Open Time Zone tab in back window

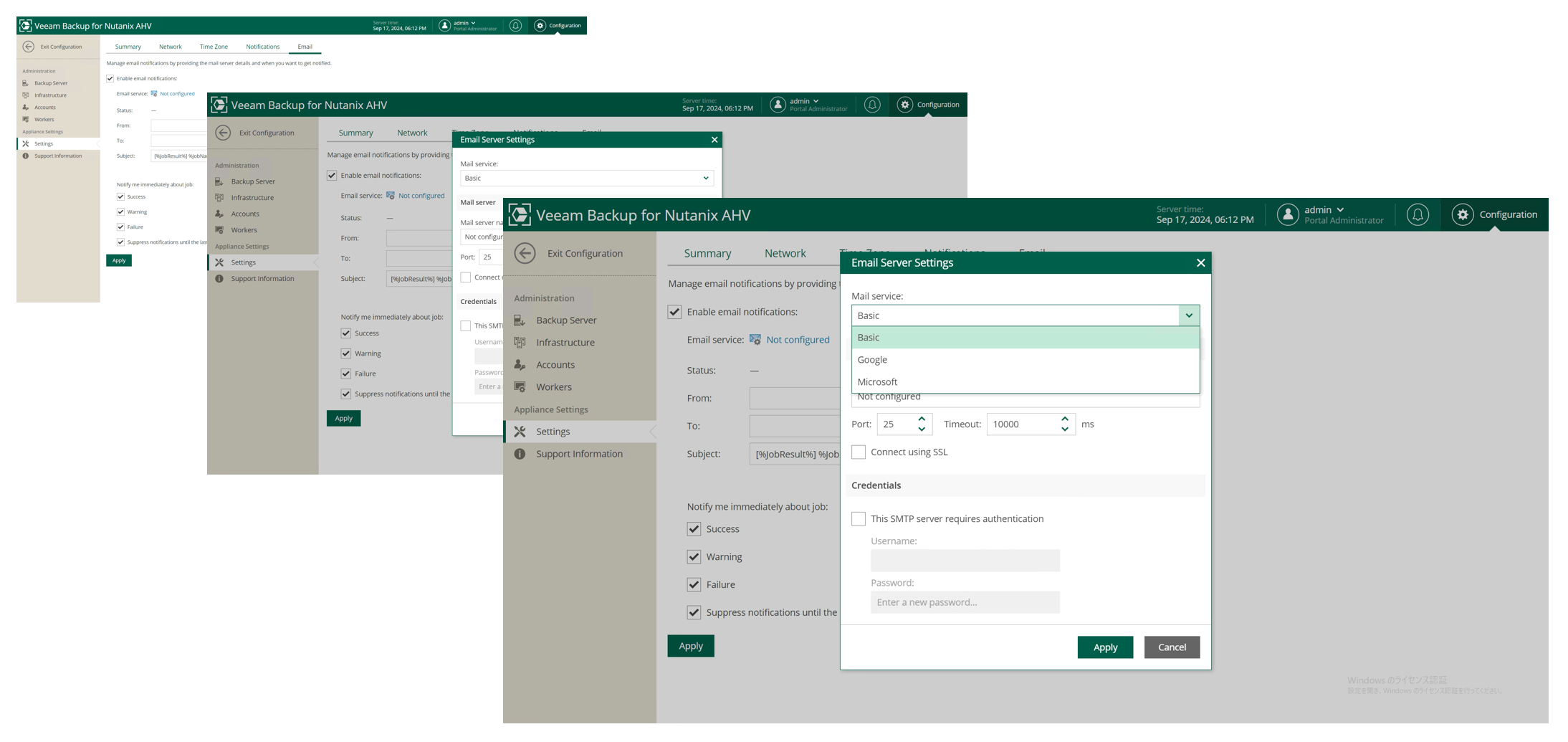214,47
